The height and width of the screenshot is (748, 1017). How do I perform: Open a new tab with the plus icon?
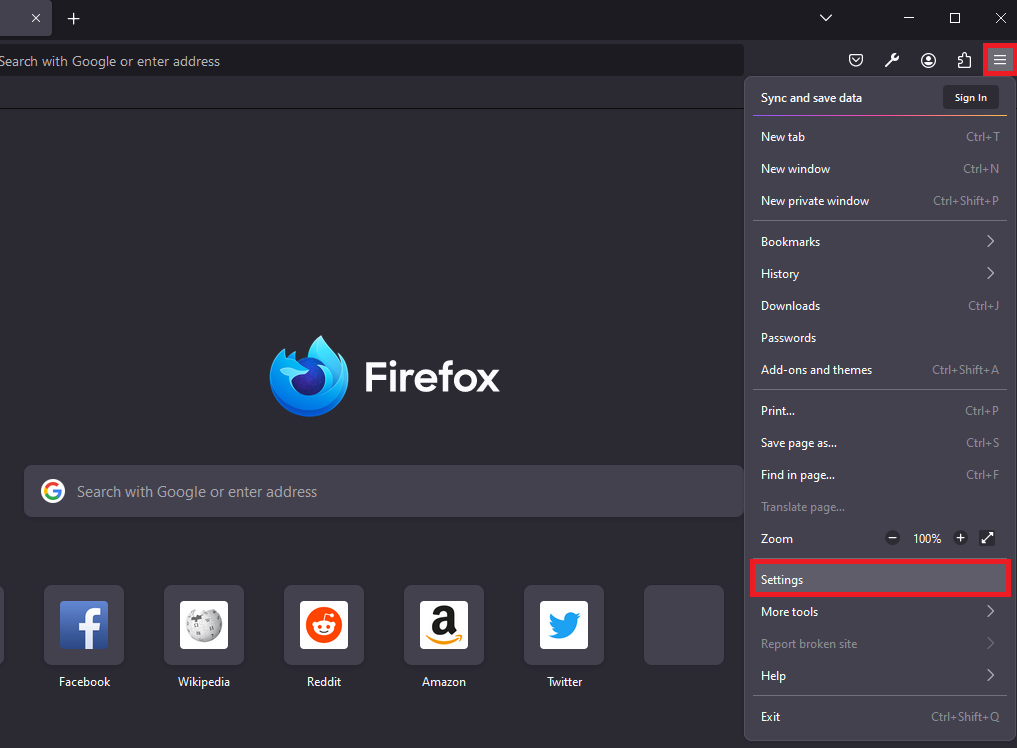pos(73,18)
